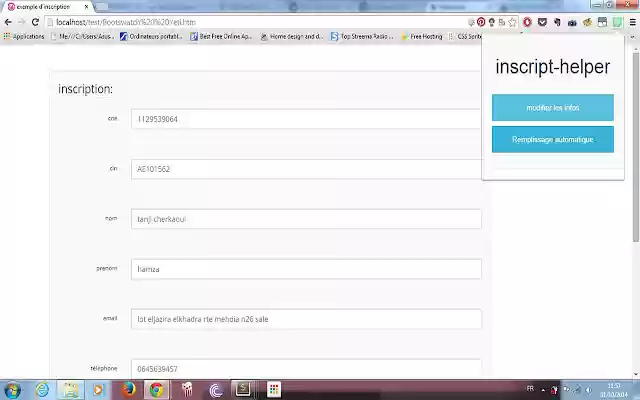
Task: Click the localhost address bar
Action: click(x=257, y=22)
